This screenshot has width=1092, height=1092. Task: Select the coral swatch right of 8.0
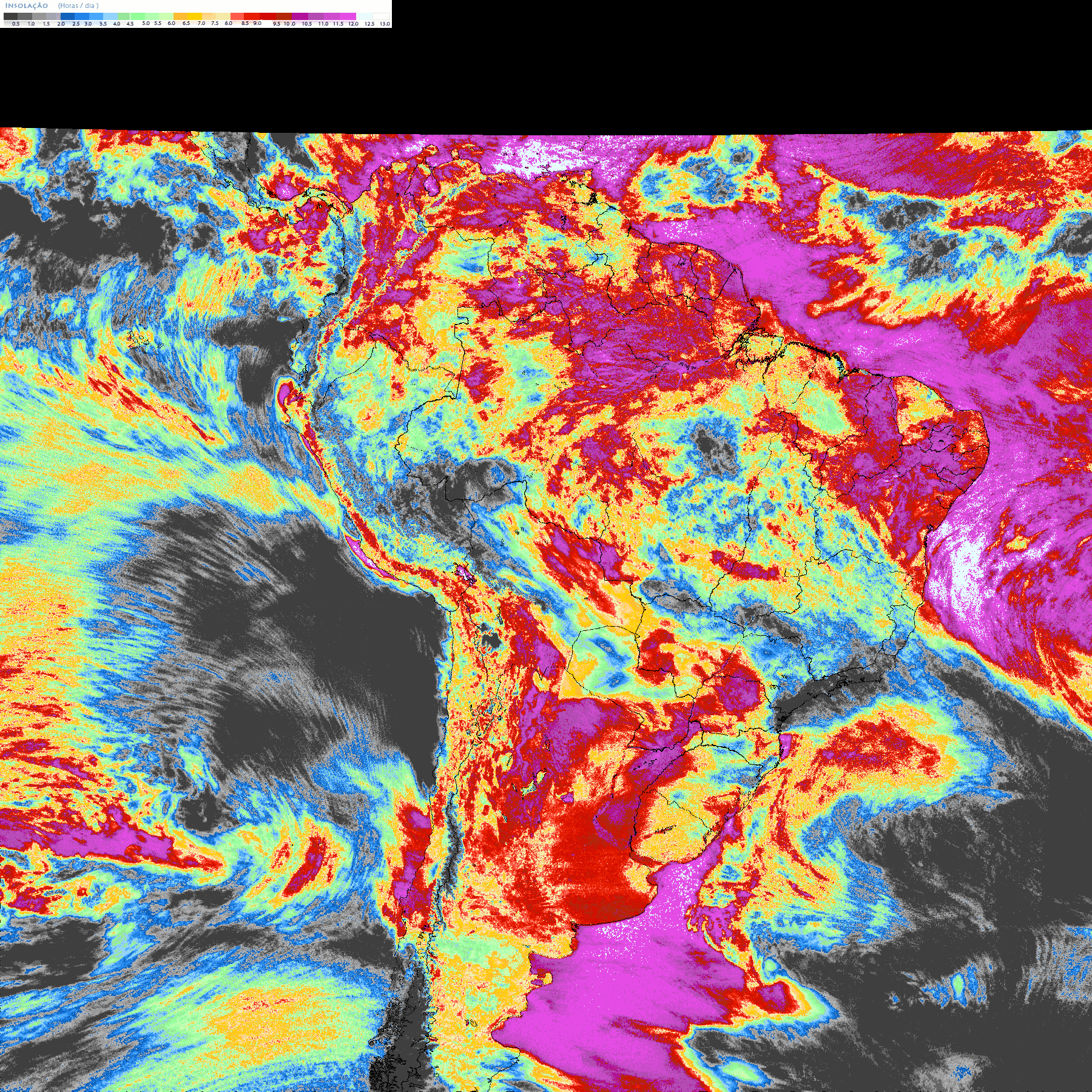pyautogui.click(x=237, y=16)
